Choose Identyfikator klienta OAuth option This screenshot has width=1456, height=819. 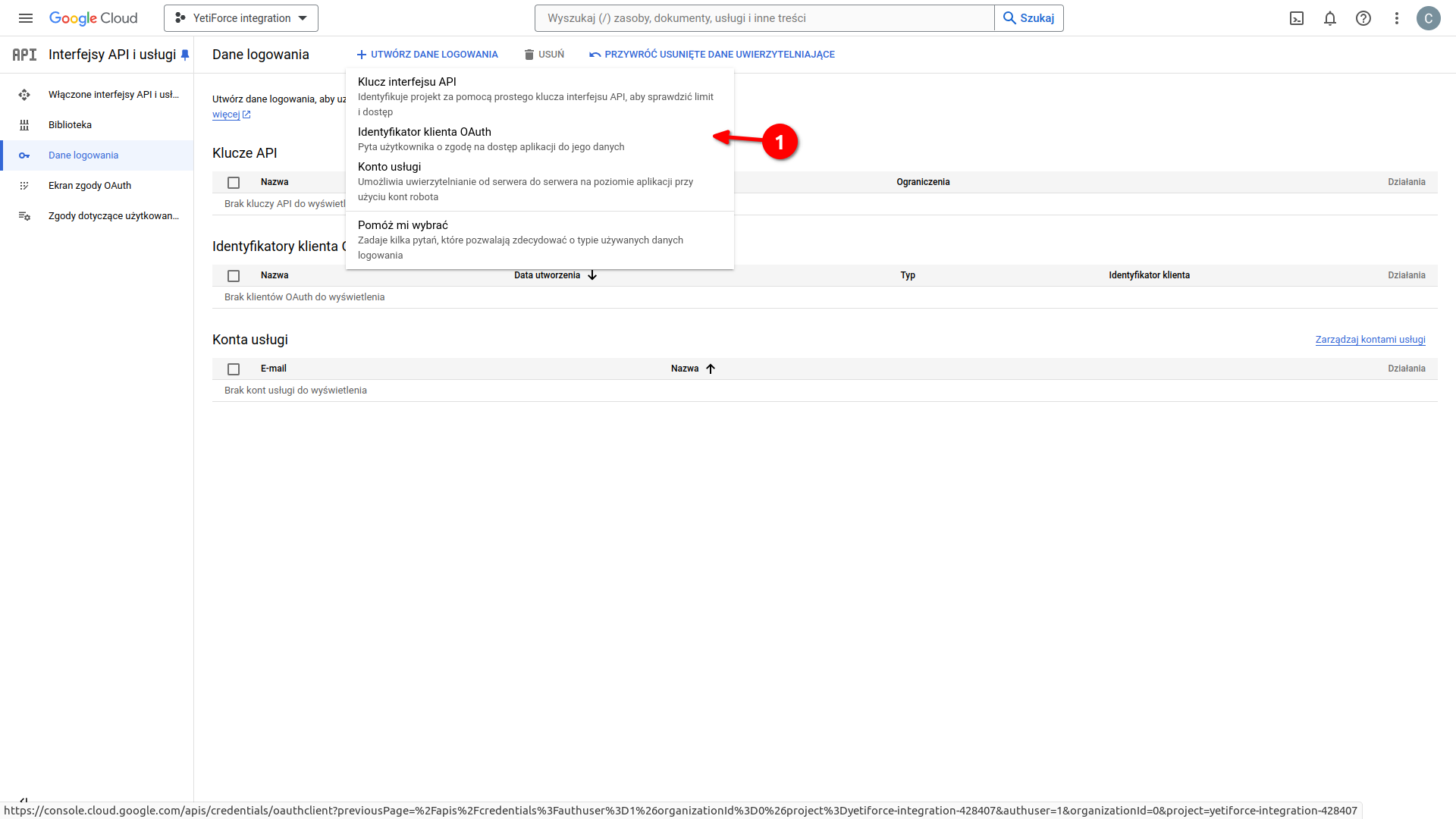[x=540, y=139]
